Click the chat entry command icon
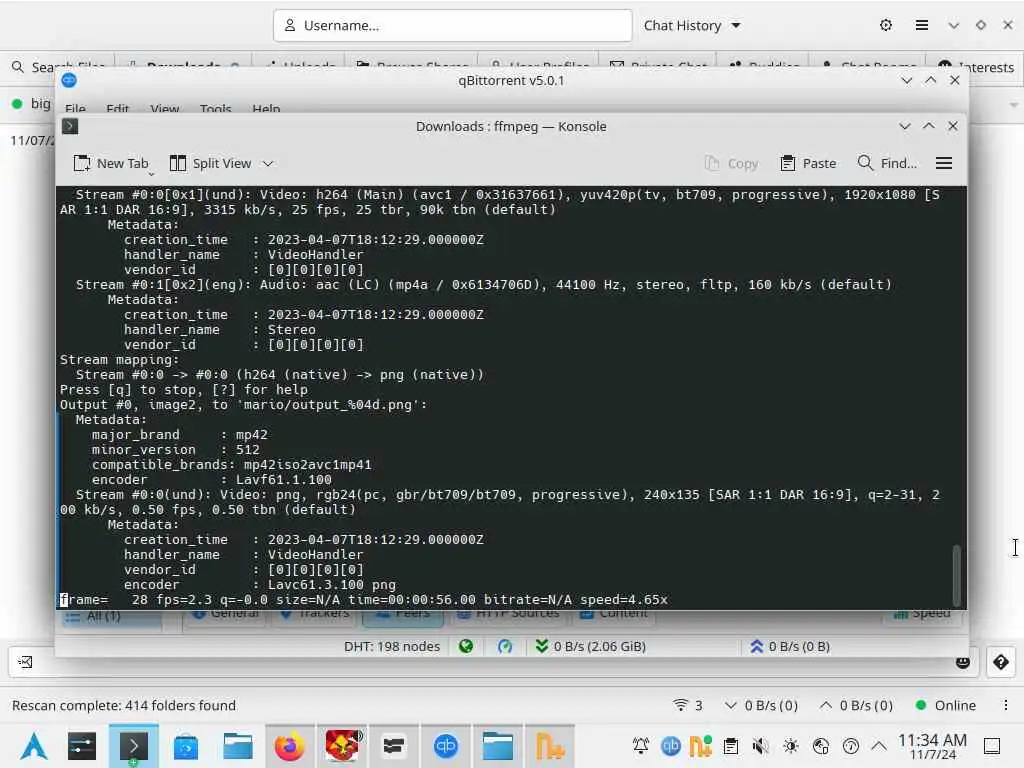This screenshot has width=1024, height=768. click(x=25, y=662)
